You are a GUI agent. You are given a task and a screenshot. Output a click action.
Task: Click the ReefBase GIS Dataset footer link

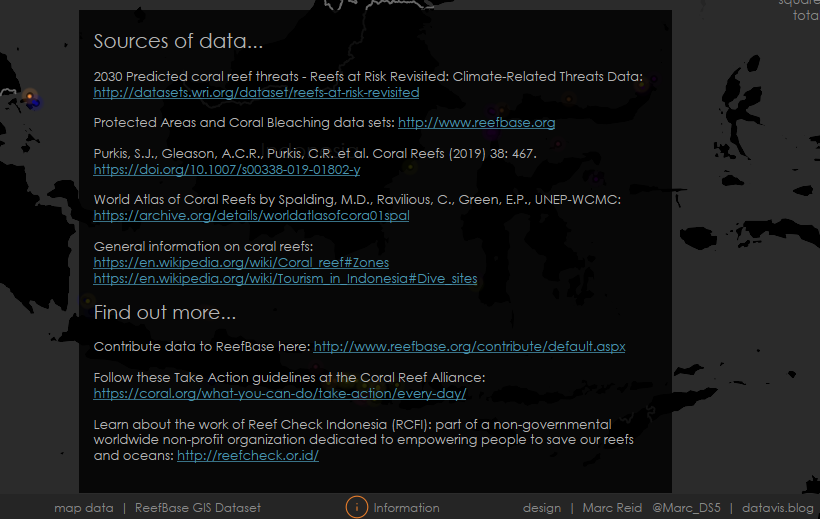[198, 508]
